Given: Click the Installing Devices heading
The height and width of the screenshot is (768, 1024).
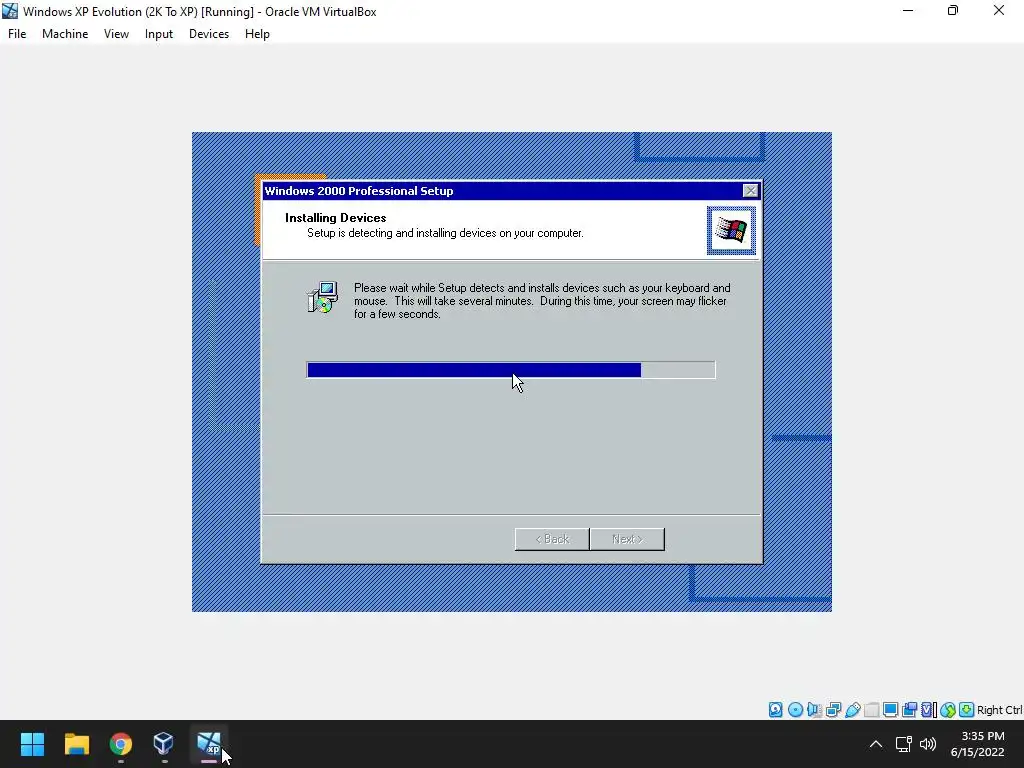Looking at the screenshot, I should tap(336, 218).
